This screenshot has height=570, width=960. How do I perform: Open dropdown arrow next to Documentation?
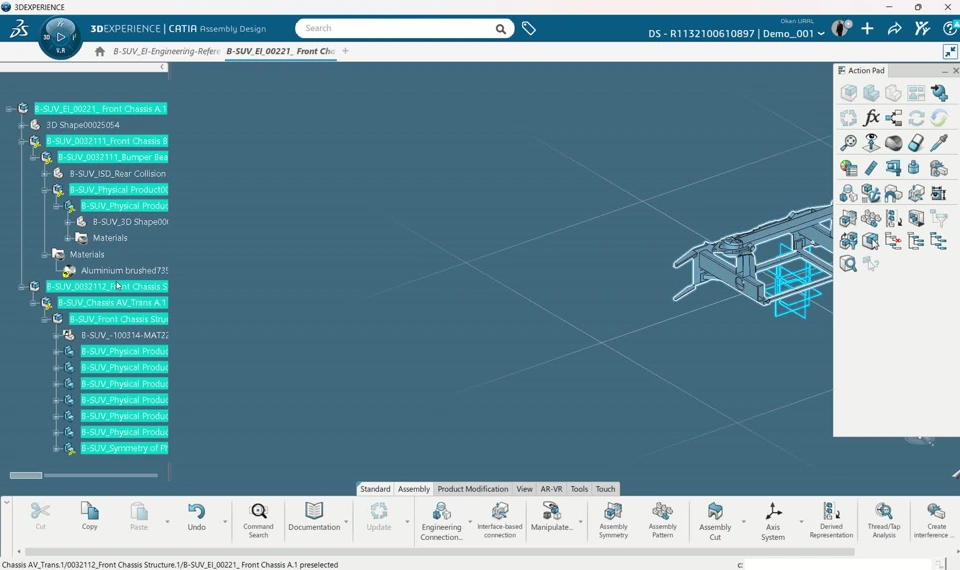pos(346,522)
